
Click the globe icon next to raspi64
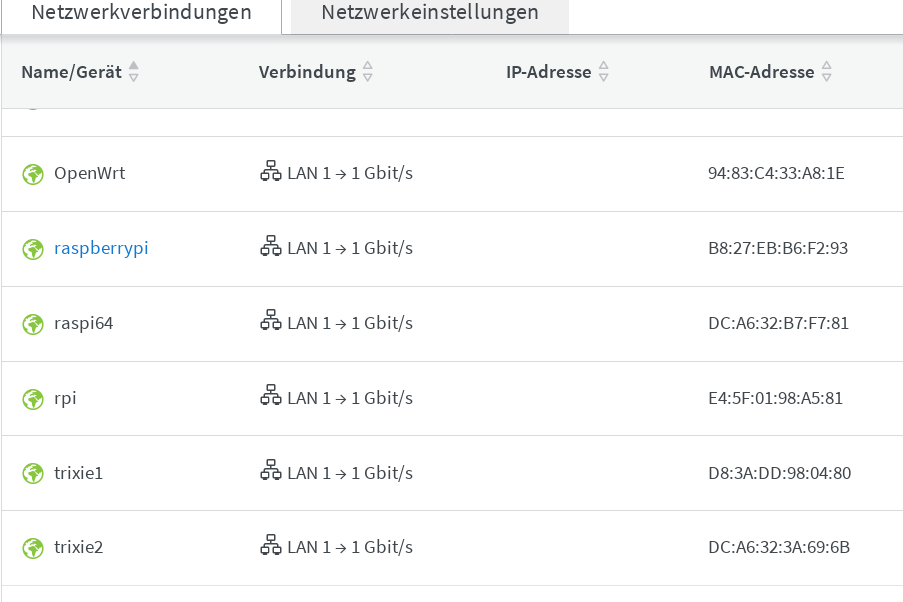tap(33, 324)
